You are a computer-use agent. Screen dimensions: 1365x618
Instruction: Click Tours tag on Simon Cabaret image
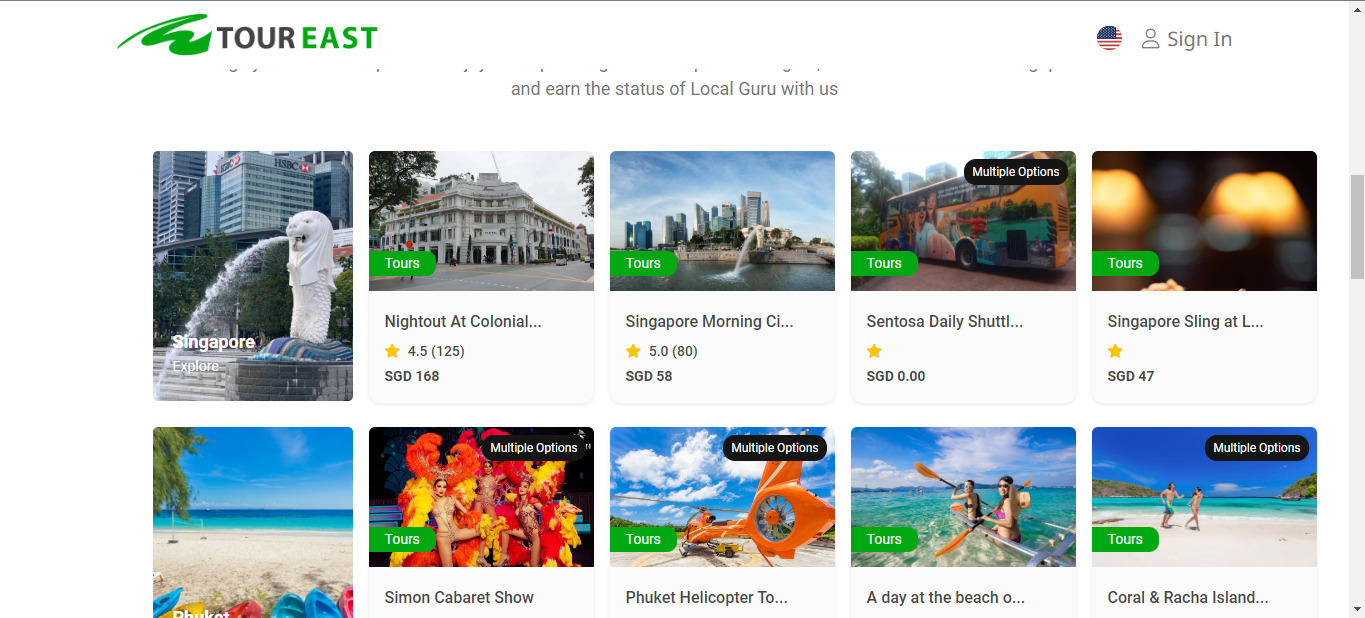pyautogui.click(x=402, y=539)
